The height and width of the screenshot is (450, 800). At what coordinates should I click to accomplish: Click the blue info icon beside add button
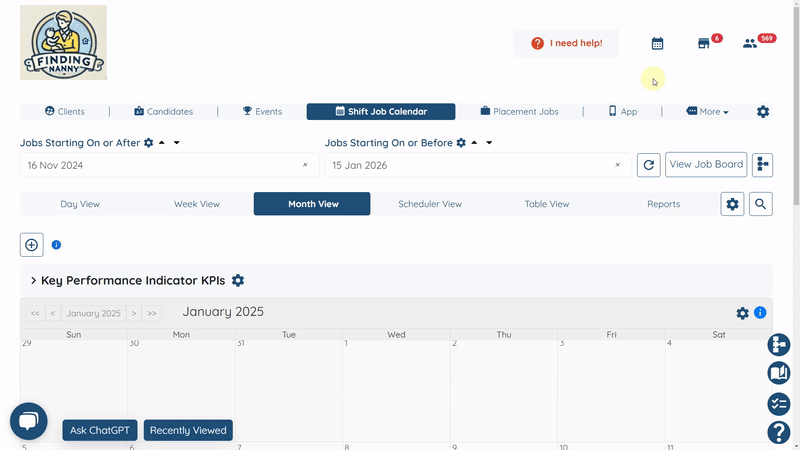[x=56, y=245]
